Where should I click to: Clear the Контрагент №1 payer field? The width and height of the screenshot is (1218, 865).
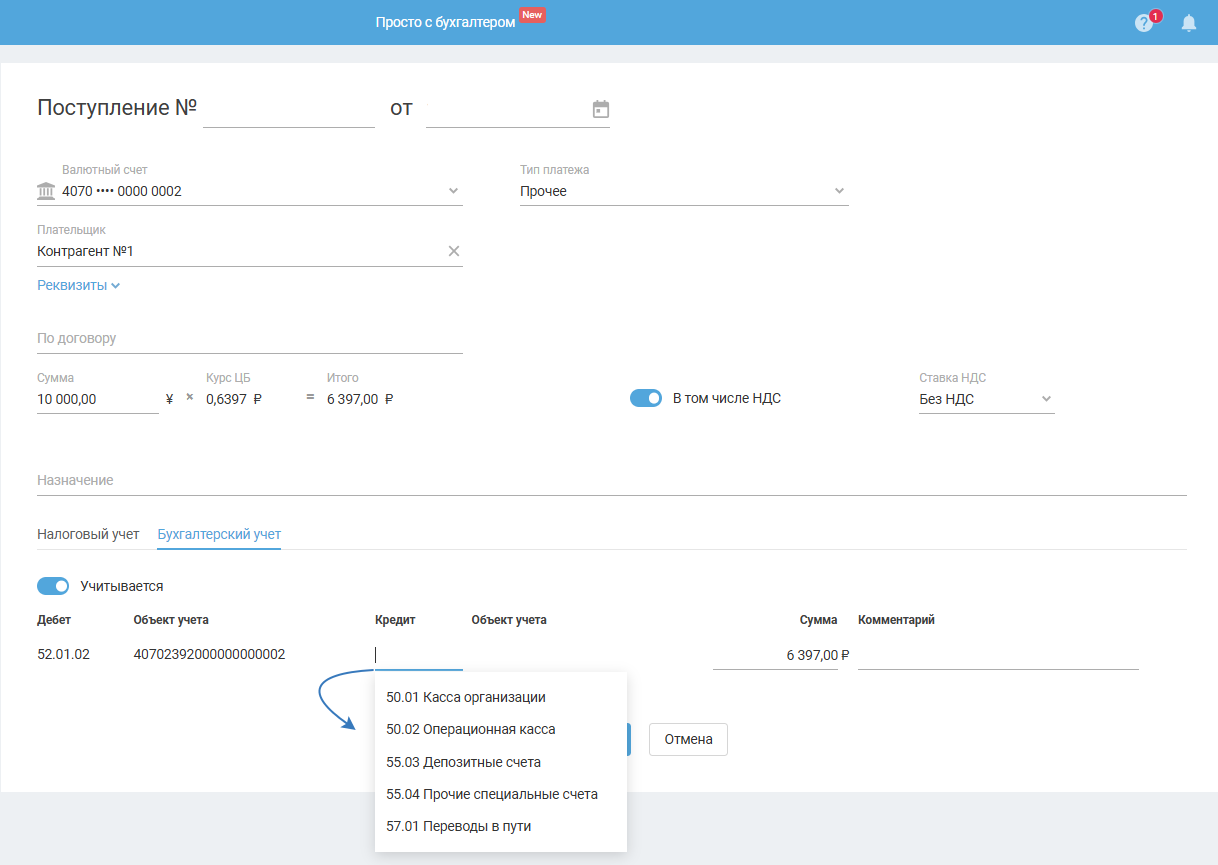pos(454,251)
